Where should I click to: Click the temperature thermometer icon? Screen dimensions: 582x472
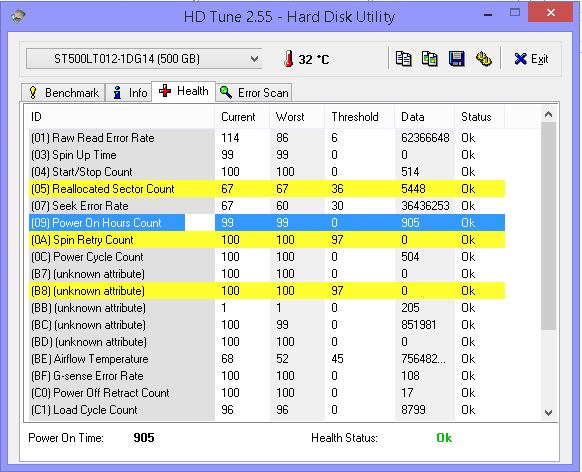click(x=288, y=59)
